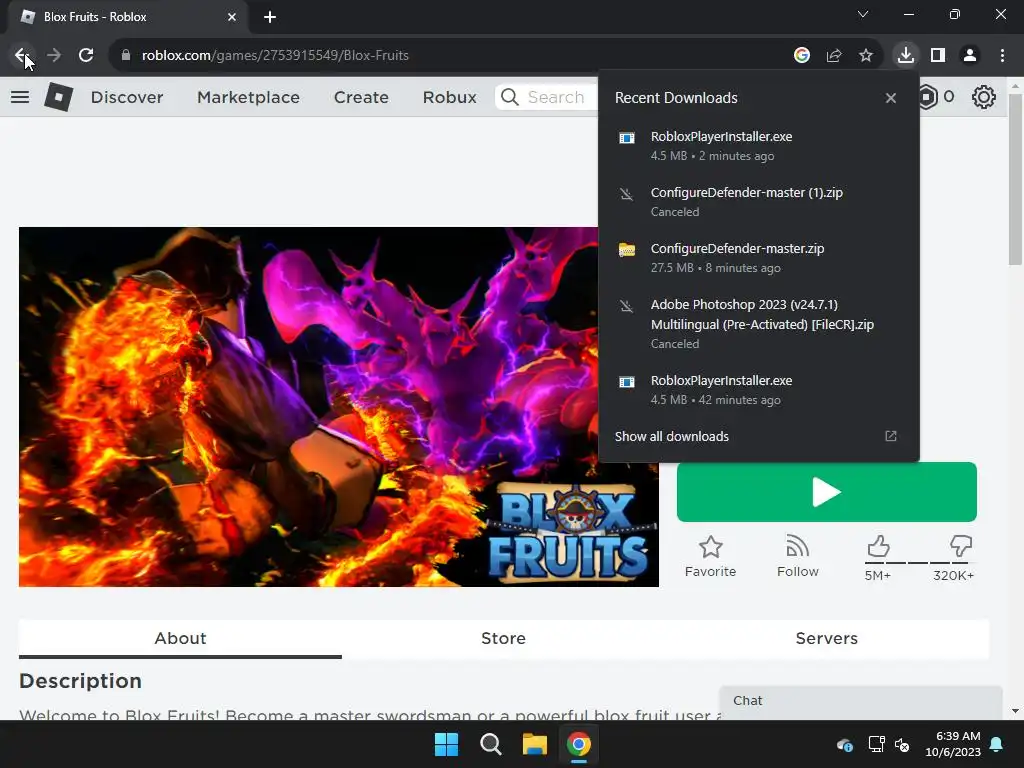Open the Create menu item
Image resolution: width=1024 pixels, height=768 pixels.
click(x=361, y=97)
